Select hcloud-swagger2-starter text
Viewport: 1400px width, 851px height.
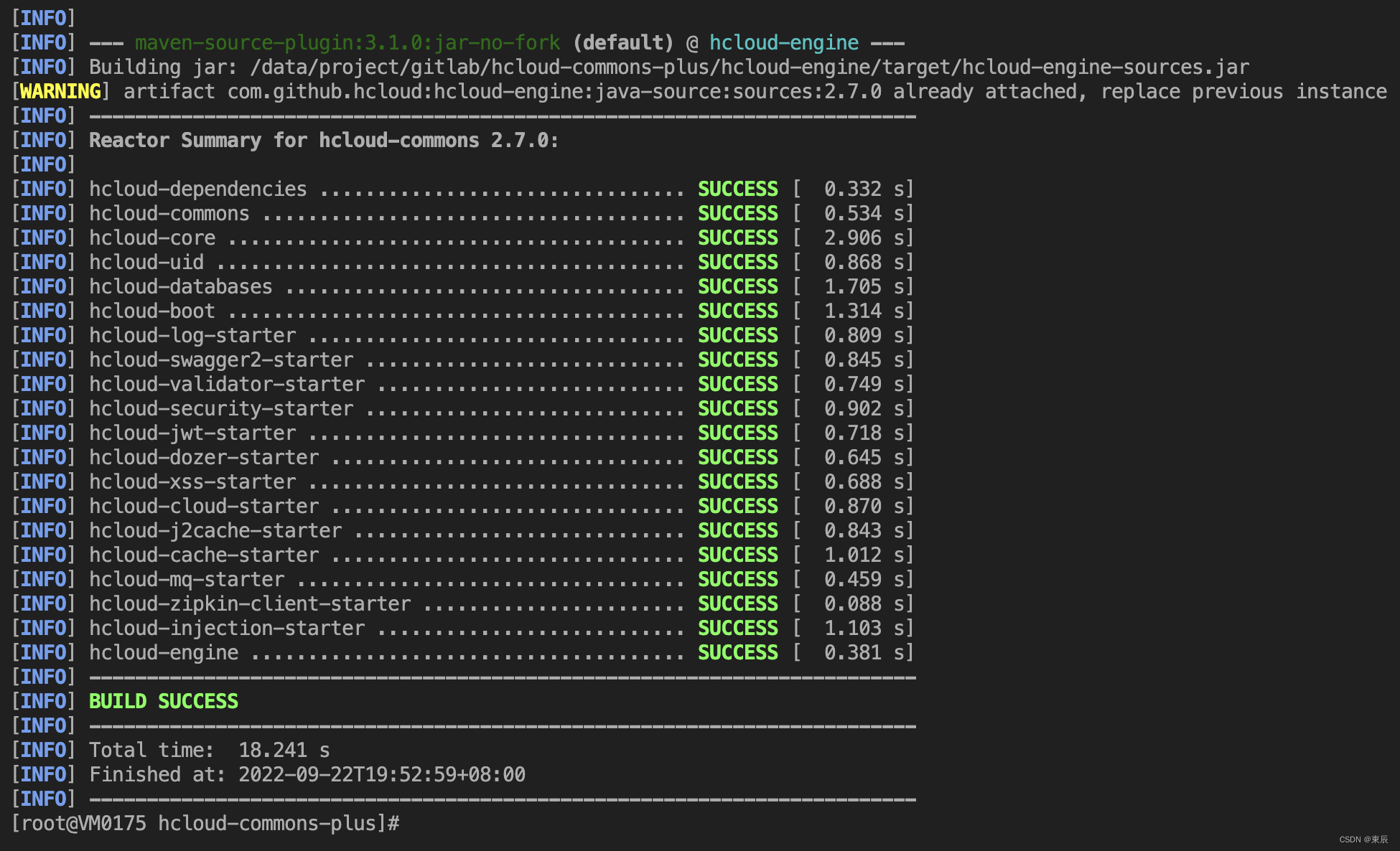(x=221, y=359)
